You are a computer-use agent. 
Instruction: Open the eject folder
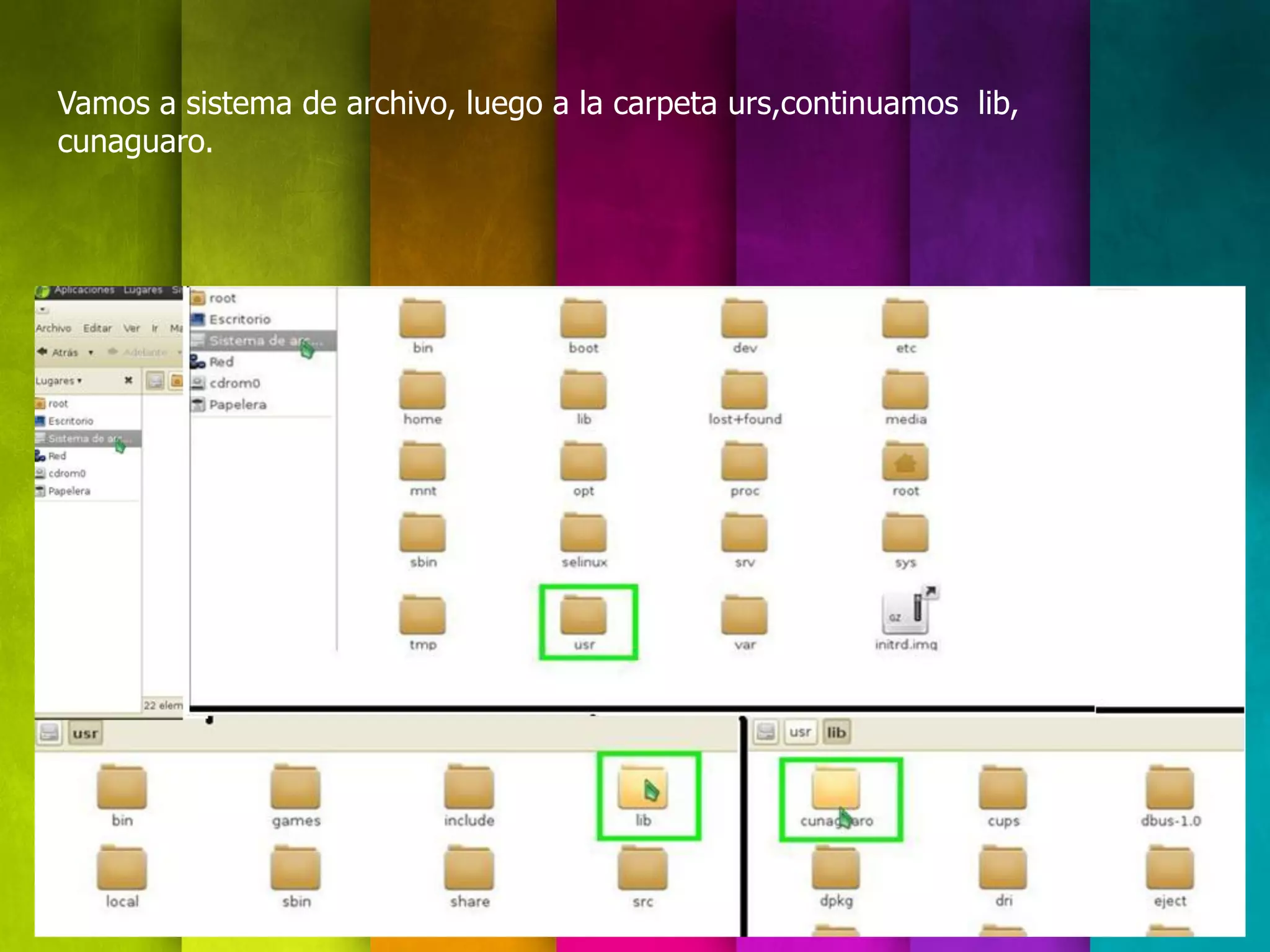tap(1170, 878)
